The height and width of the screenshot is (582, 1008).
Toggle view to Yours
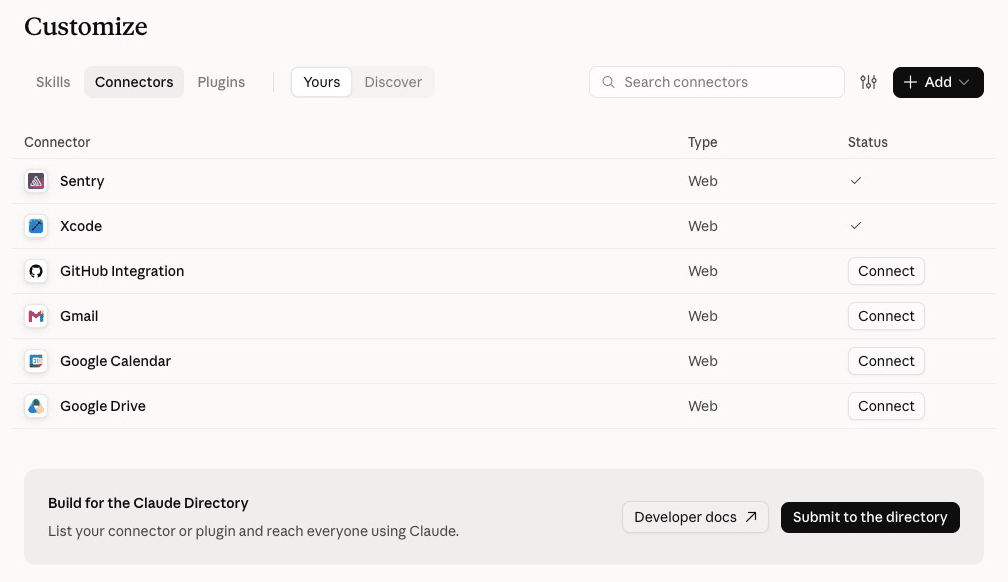(321, 82)
